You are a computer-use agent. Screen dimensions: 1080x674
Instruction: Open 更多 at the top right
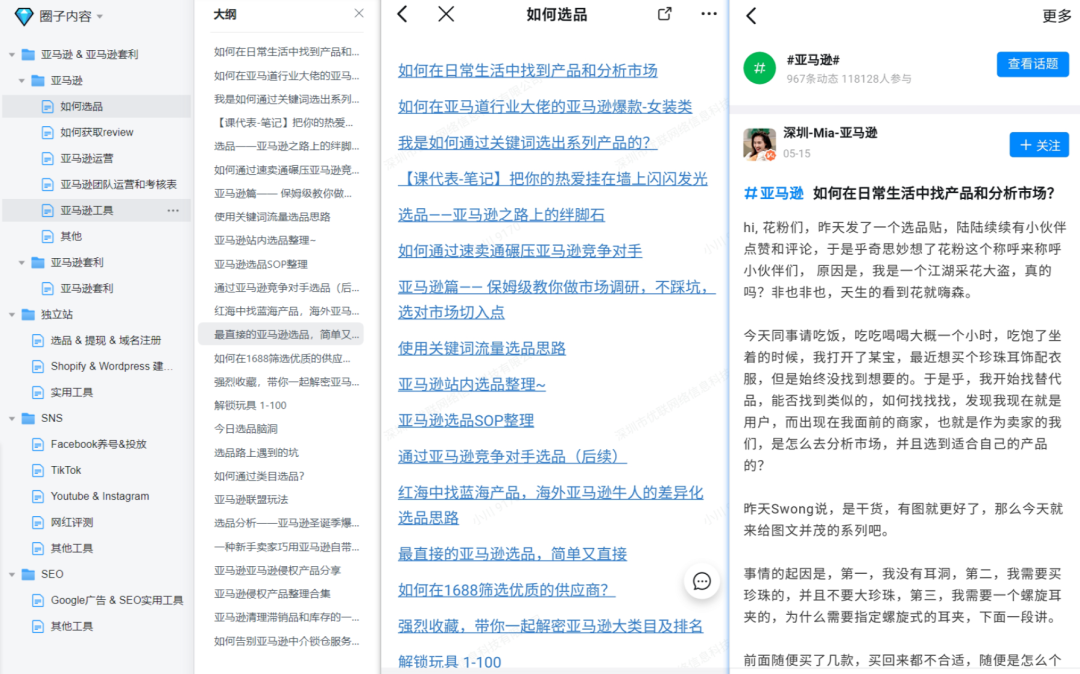[x=1057, y=17]
